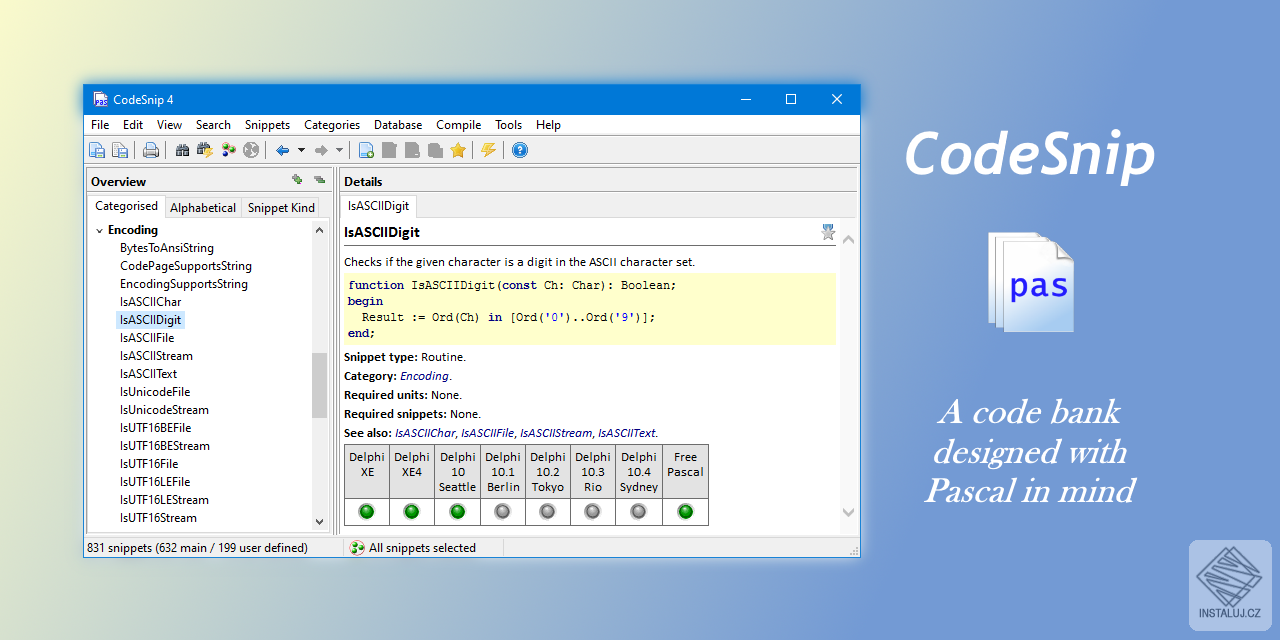1280x640 pixels.
Task: Click the green Free Pascal compile result LED
Action: pos(685,511)
